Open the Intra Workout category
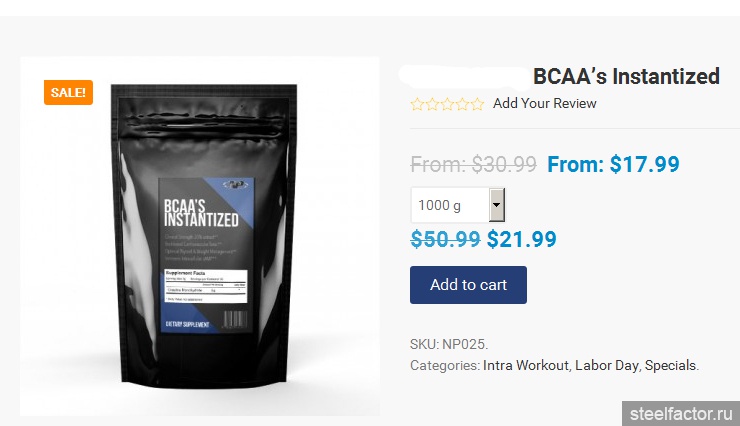The image size is (740, 426). click(x=526, y=365)
